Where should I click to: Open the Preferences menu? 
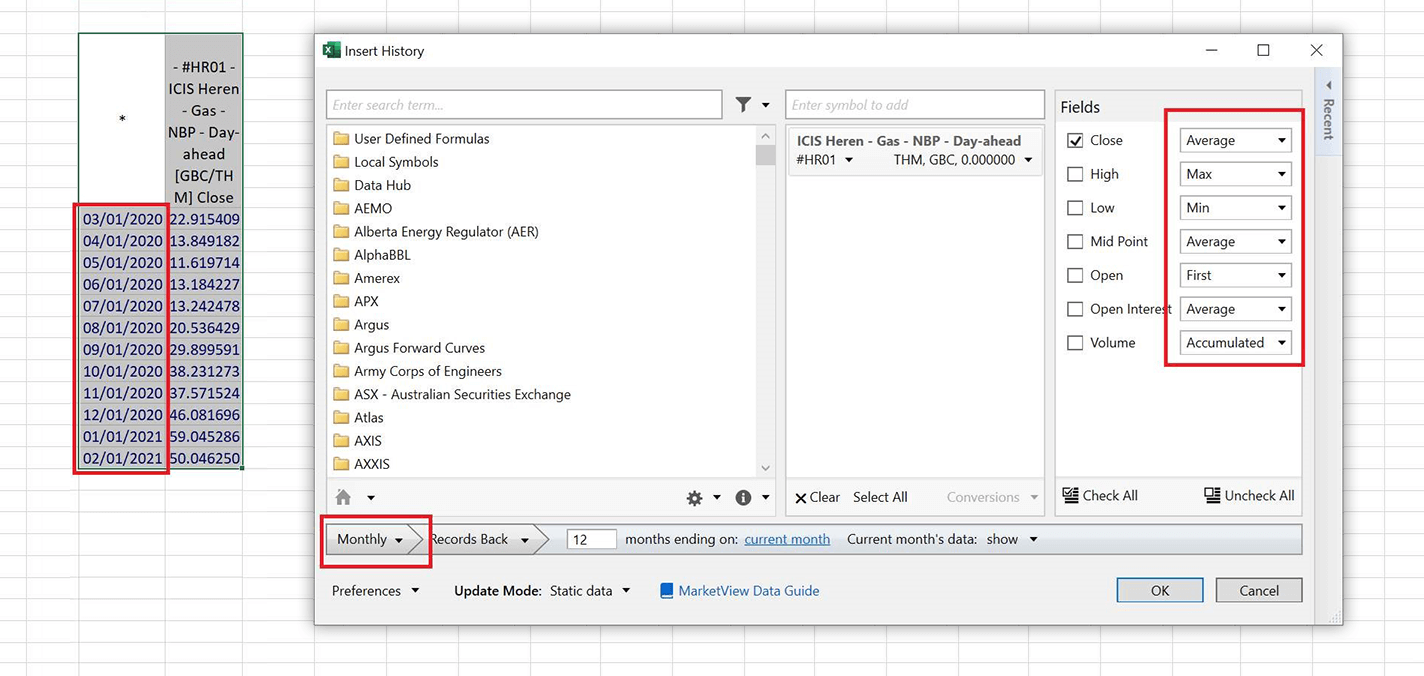coord(375,591)
